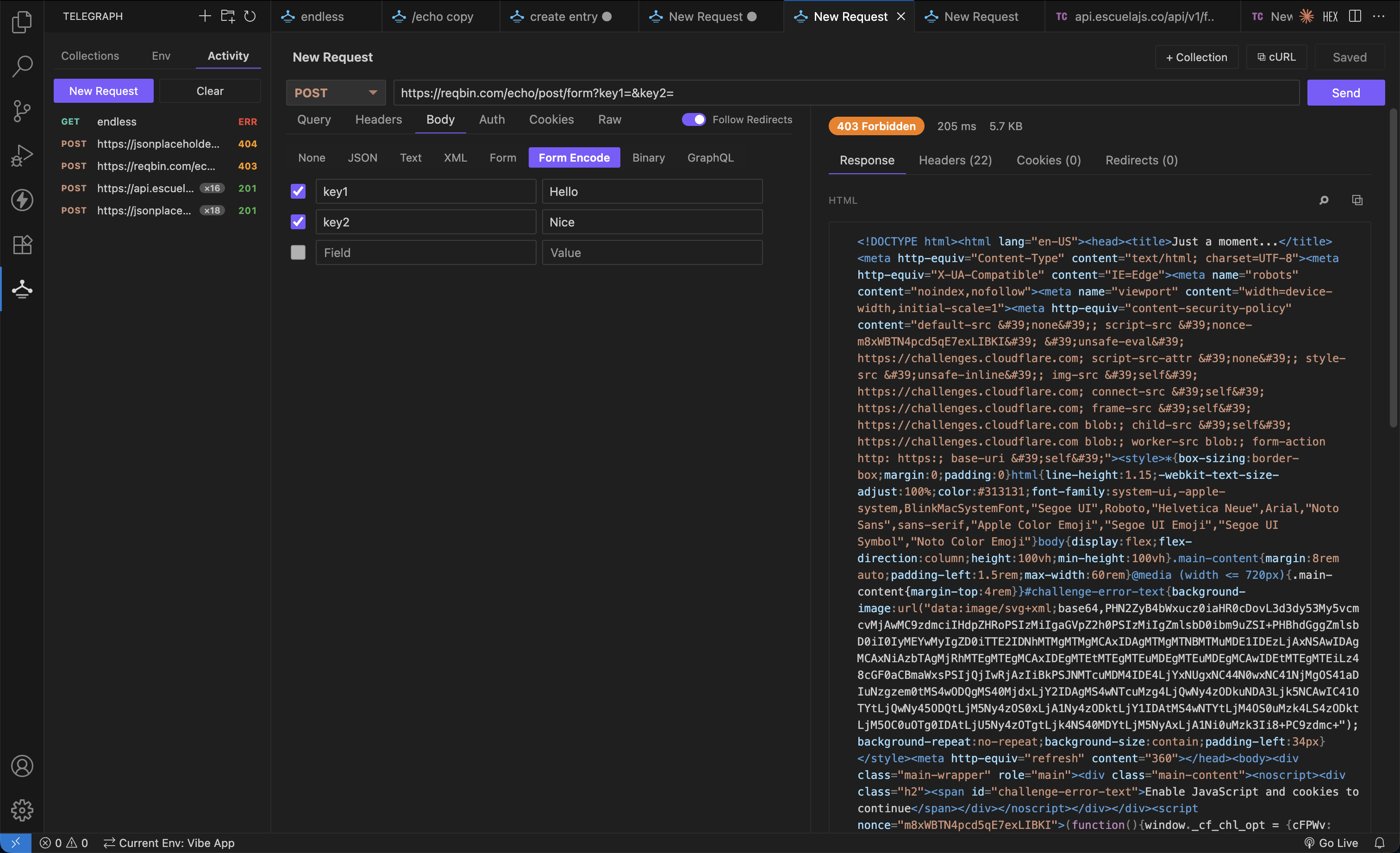Open the Source Control branch icon
This screenshot has height=853, width=1400.
pos(22,110)
